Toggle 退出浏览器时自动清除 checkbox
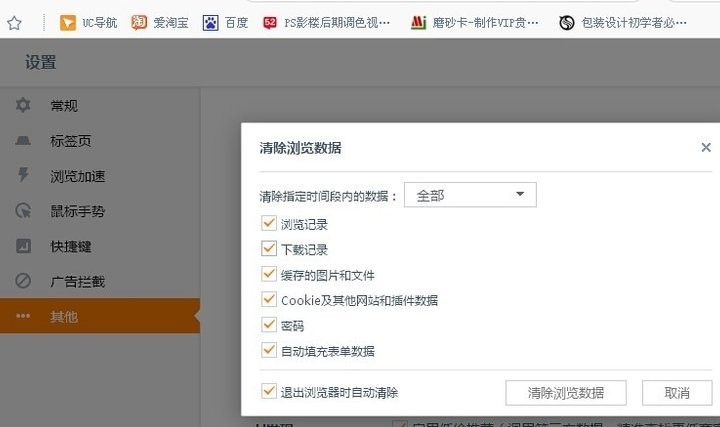 pyautogui.click(x=269, y=391)
